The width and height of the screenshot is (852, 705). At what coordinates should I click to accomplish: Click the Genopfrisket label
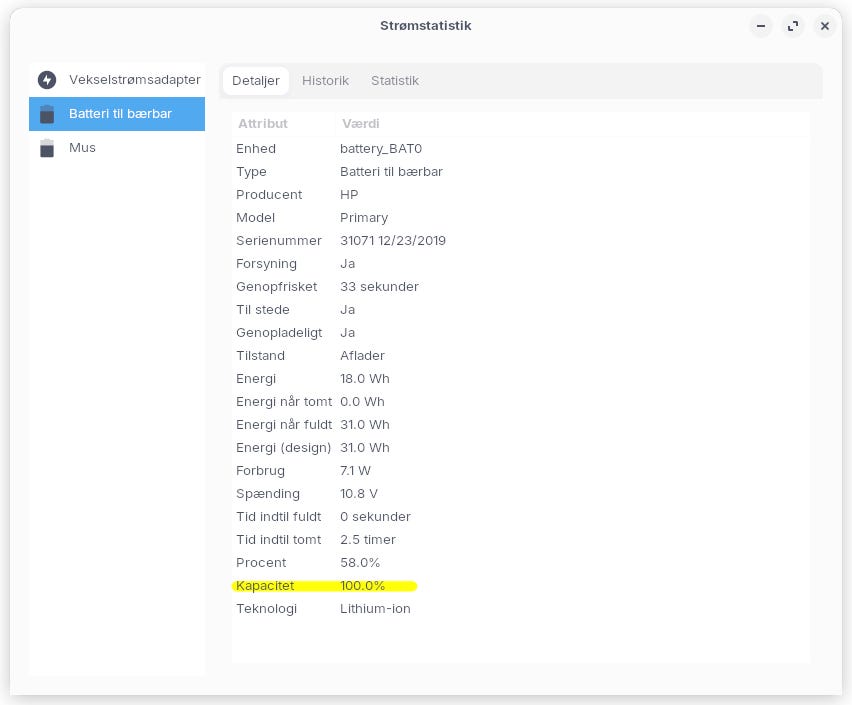click(x=277, y=286)
